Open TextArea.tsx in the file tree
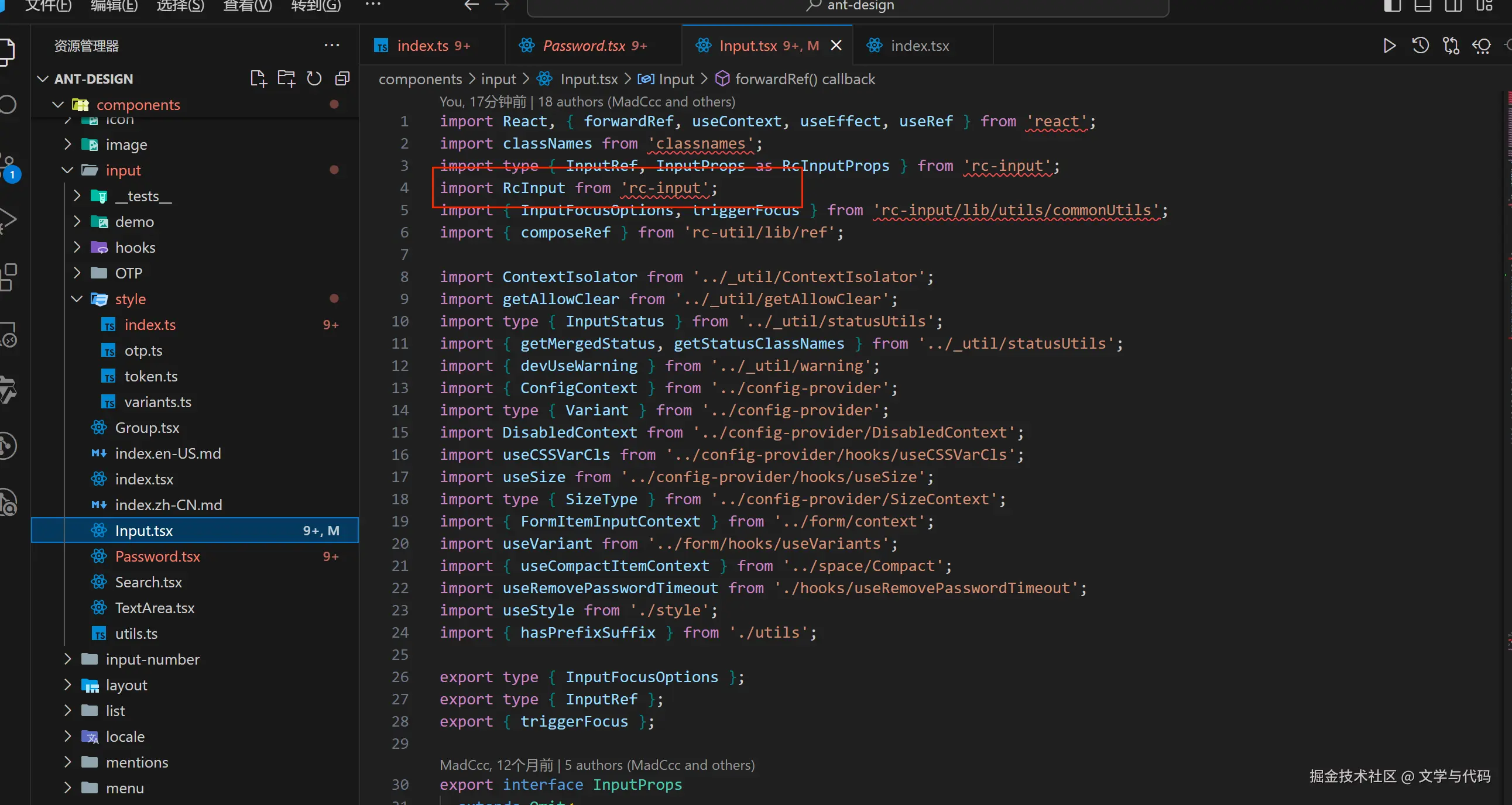Image resolution: width=1512 pixels, height=805 pixels. 155,608
